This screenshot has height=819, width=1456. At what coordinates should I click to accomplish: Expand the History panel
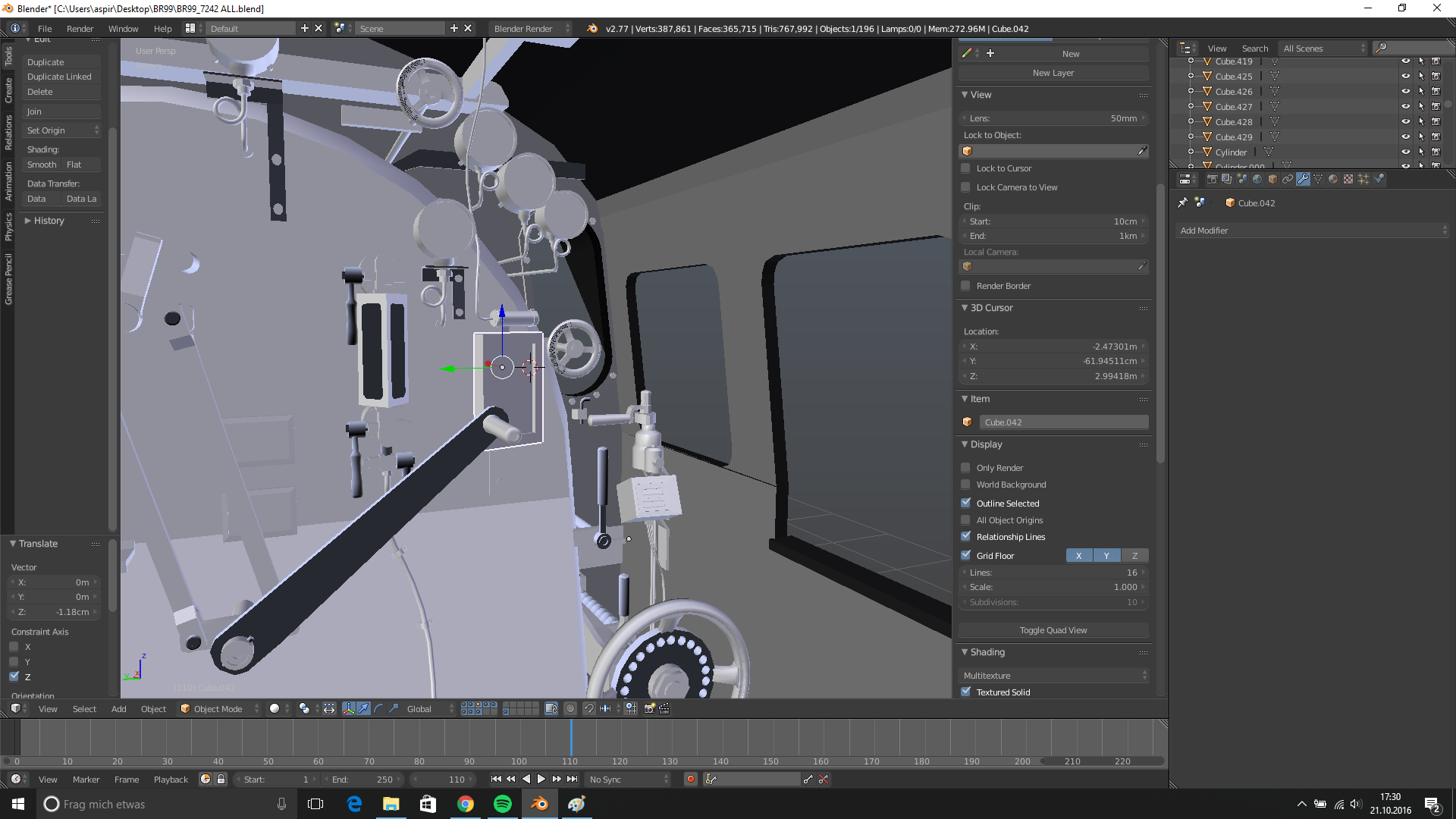click(49, 221)
